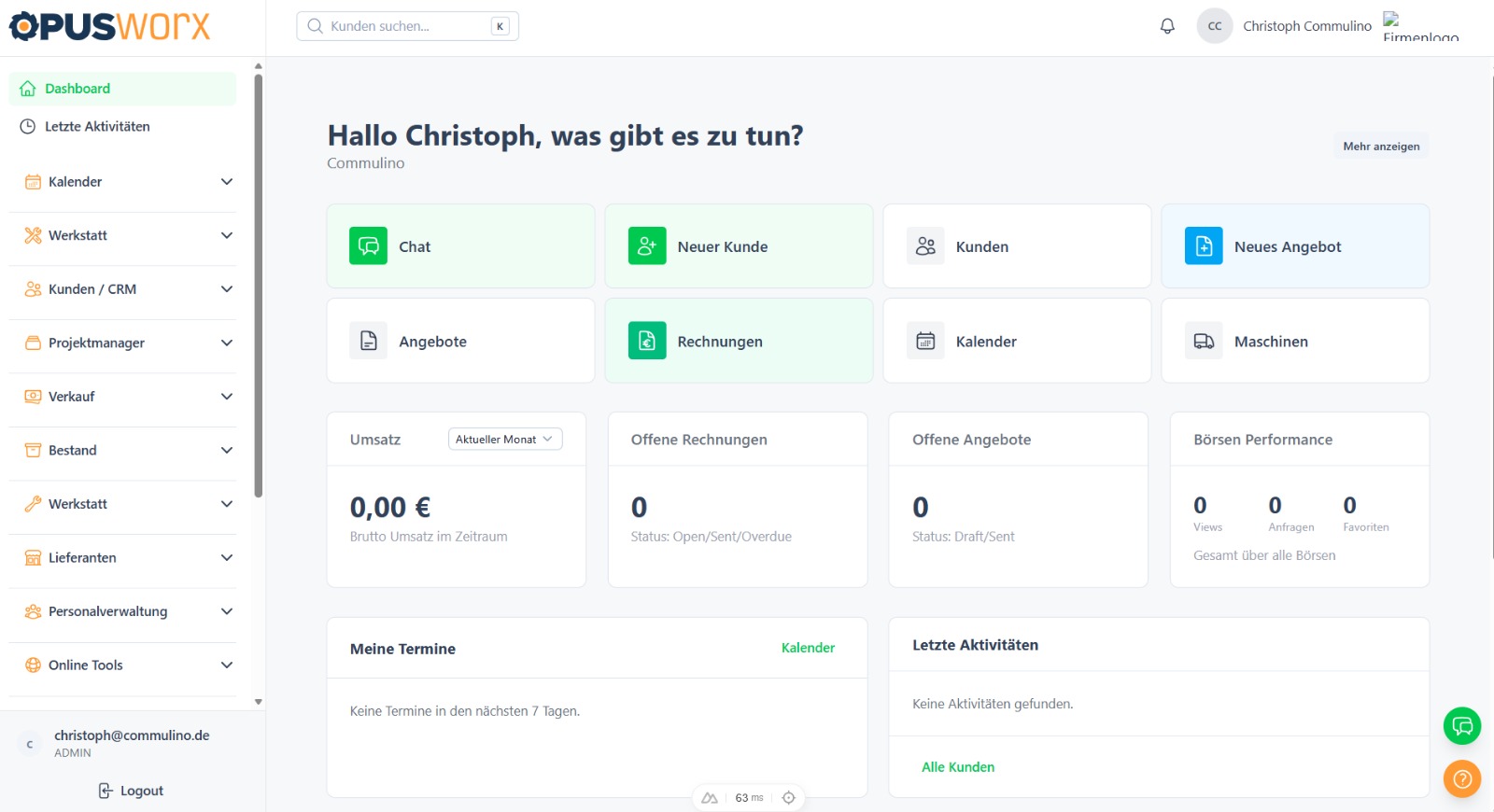Click the Maschinen truck icon
The width and height of the screenshot is (1494, 812).
(1204, 341)
